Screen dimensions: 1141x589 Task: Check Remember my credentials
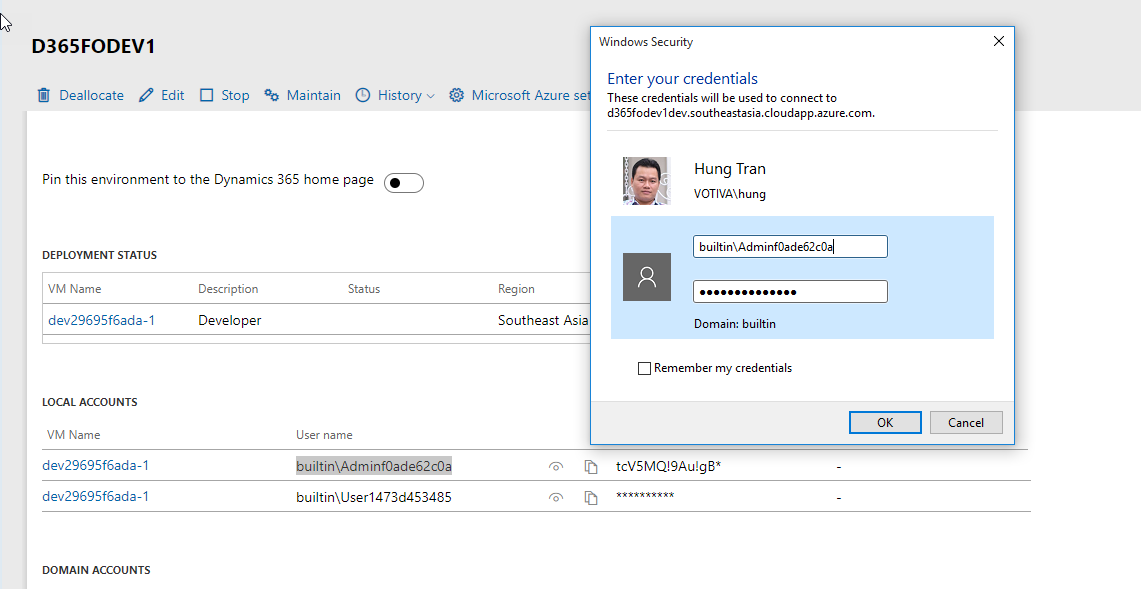pyautogui.click(x=644, y=368)
